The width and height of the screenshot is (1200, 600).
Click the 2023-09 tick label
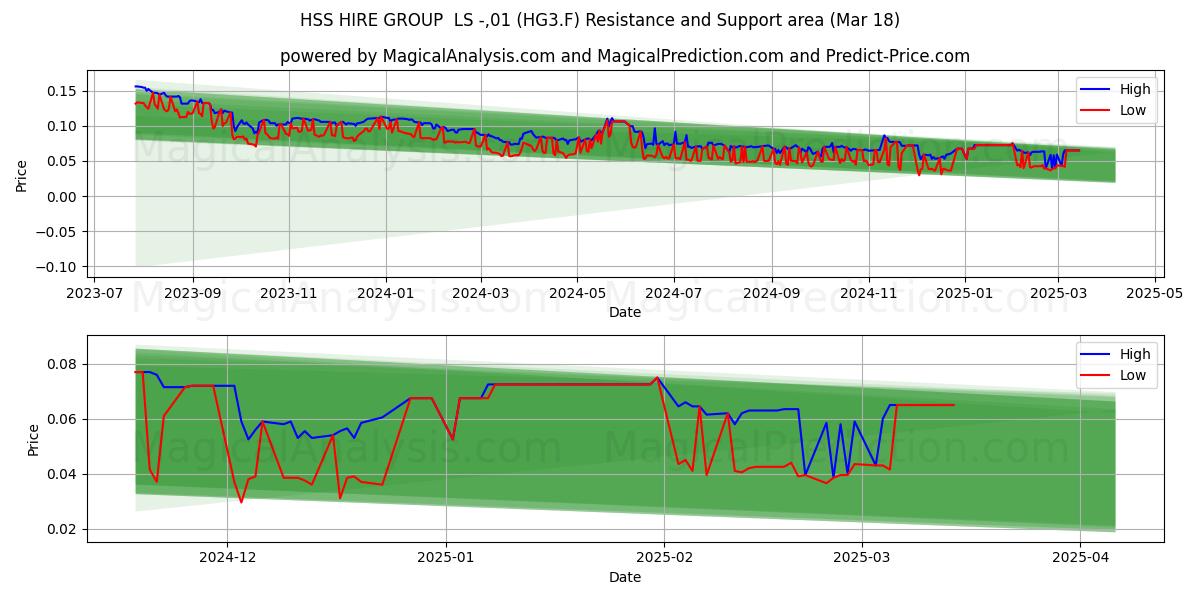(192, 294)
